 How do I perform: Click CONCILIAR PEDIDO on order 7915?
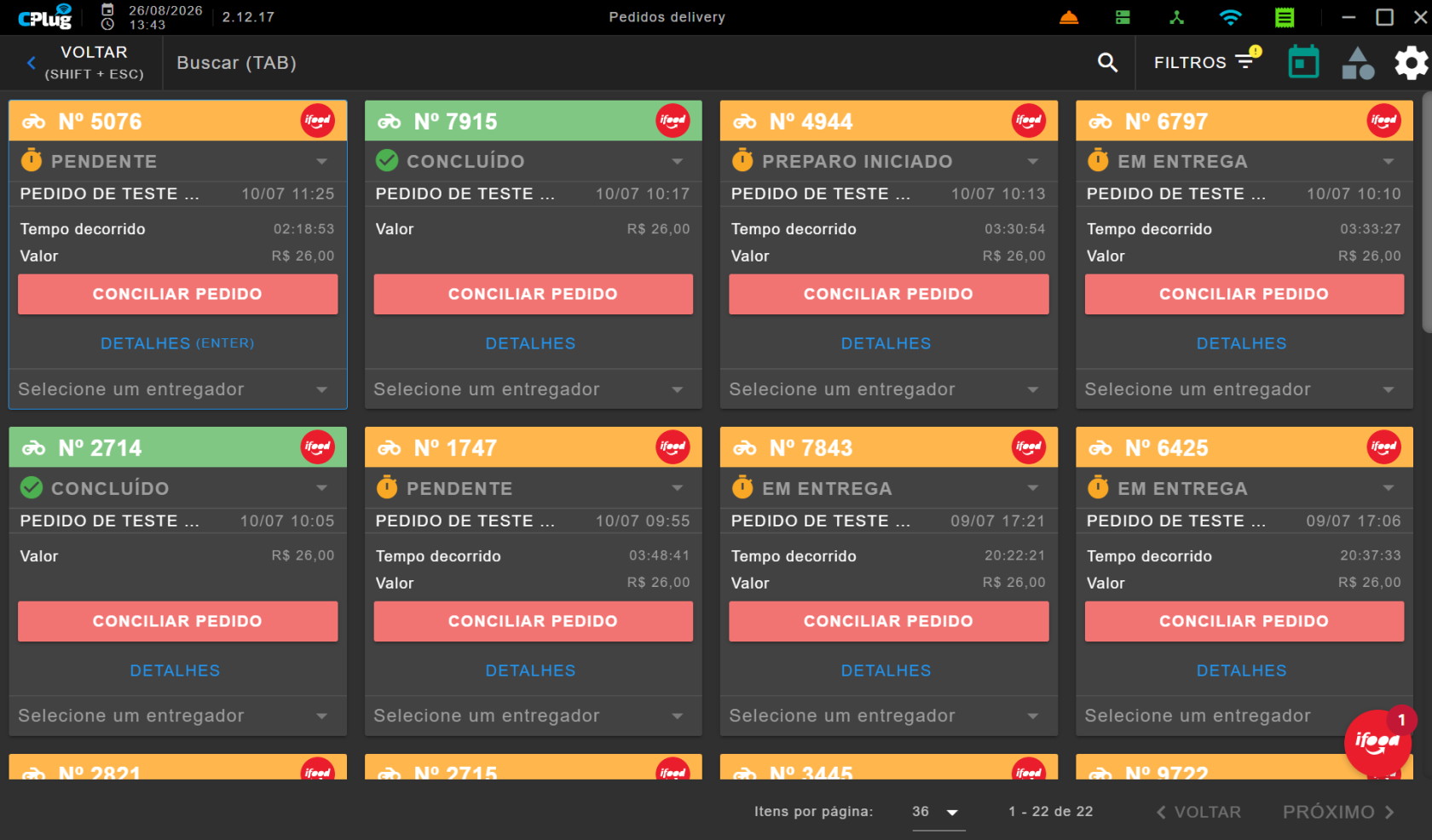tap(533, 294)
